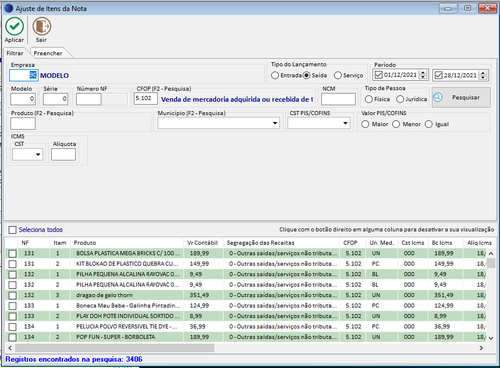The height and width of the screenshot is (368, 500).
Task: Click the horizontal scrollbar right arrow
Action: coord(481,348)
